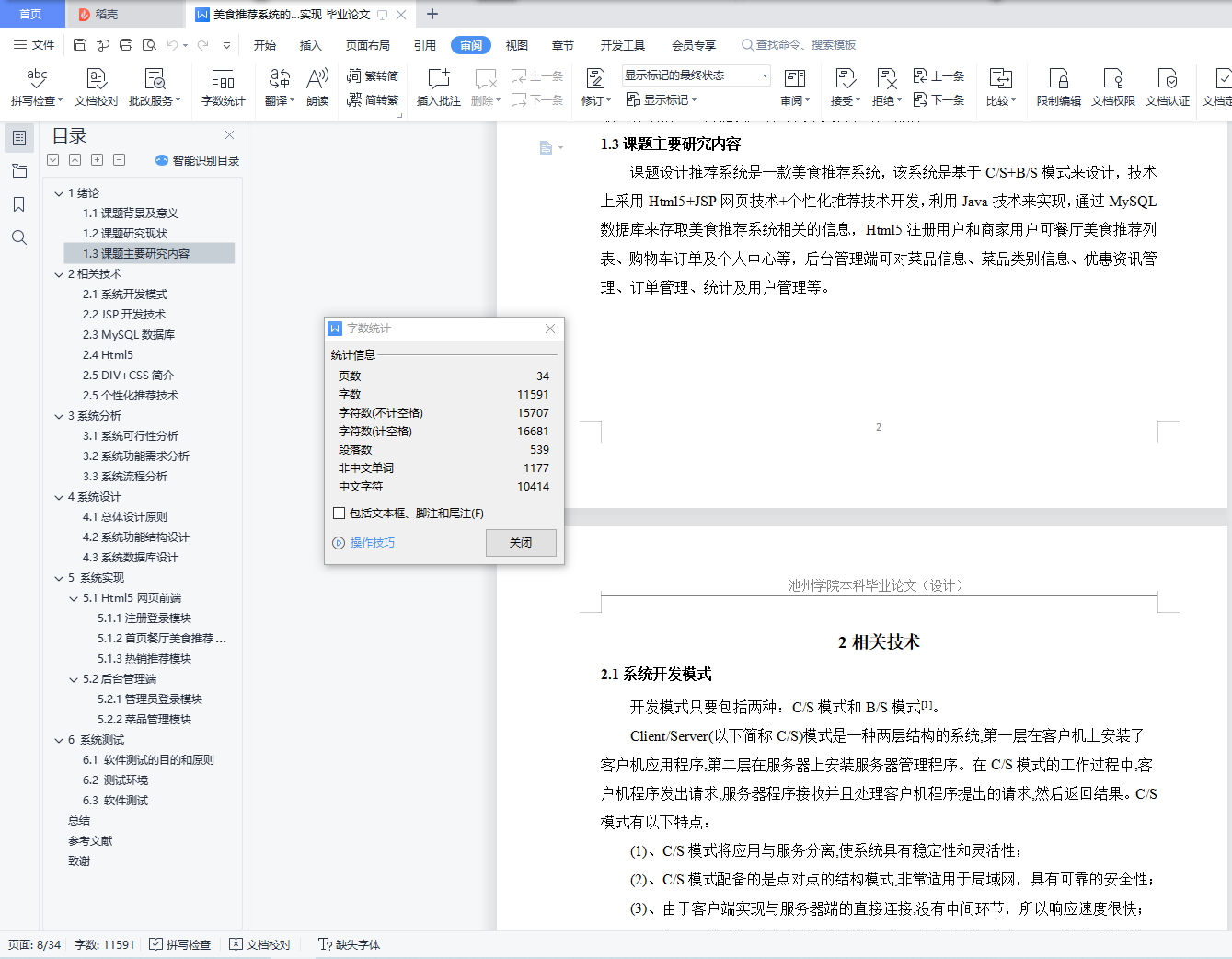1232x959 pixels.
Task: Open the 显示标记 dropdown
Action: pyautogui.click(x=662, y=100)
